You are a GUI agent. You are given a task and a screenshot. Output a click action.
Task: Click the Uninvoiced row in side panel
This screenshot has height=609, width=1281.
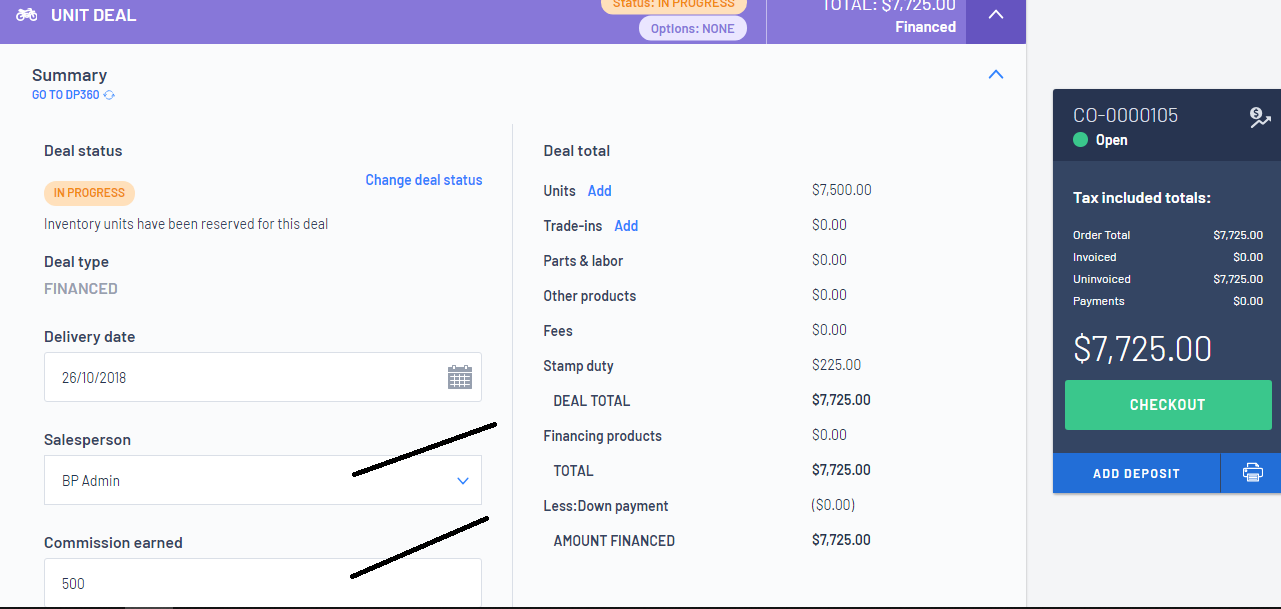(x=1168, y=279)
